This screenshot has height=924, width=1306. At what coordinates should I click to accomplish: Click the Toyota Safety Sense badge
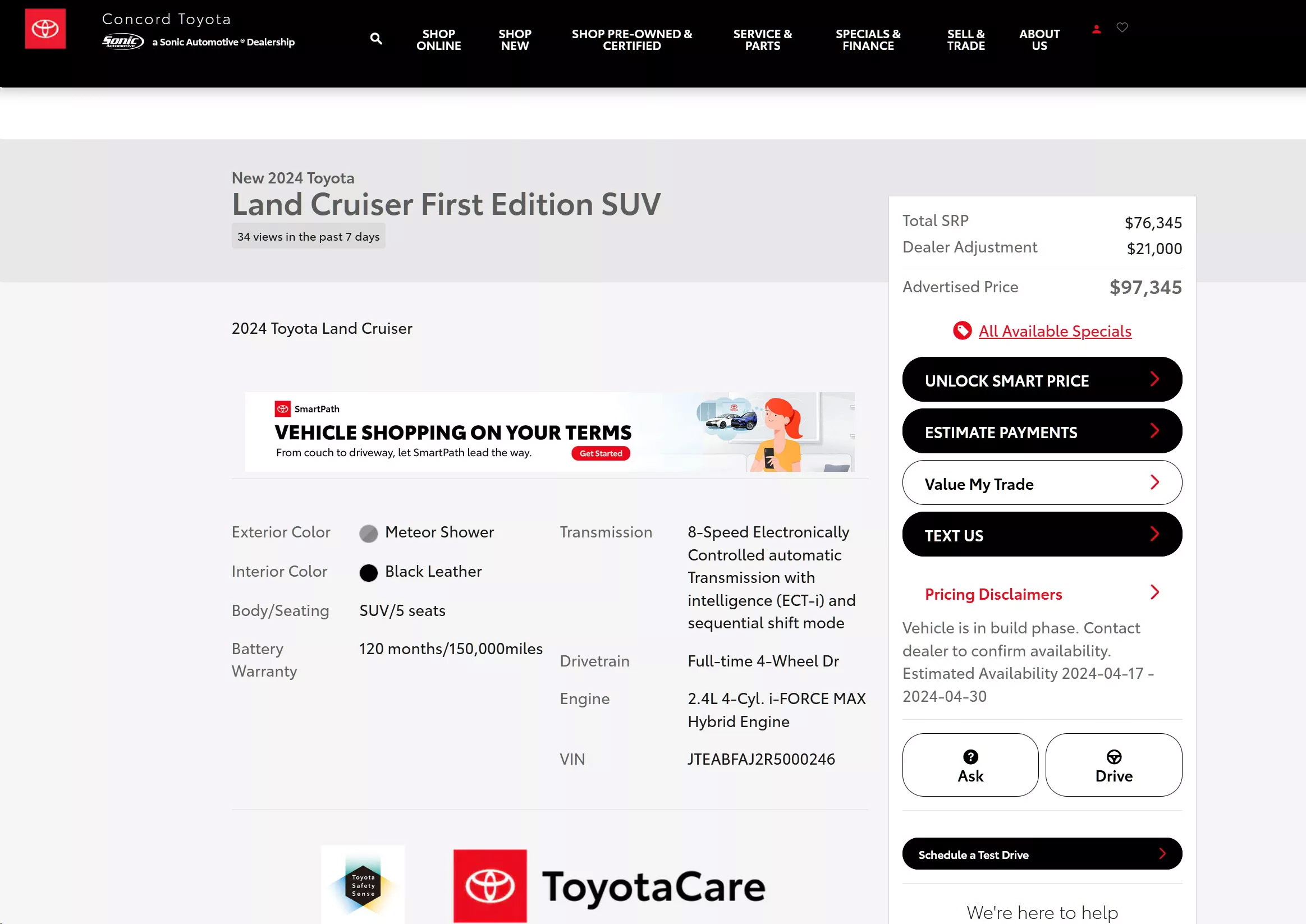pyautogui.click(x=363, y=885)
